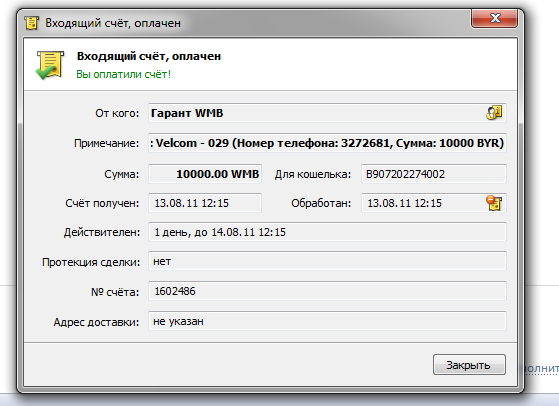Viewport: 559px width, 406px height.
Task: Click the invoice icon in the title bar
Action: pos(31,23)
